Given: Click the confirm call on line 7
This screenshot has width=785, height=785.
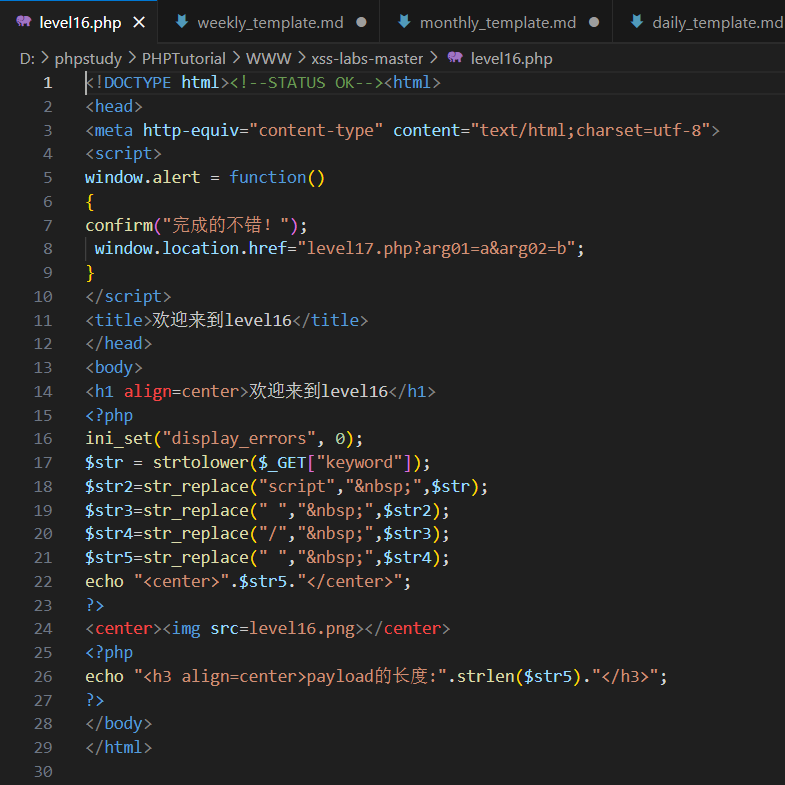Looking at the screenshot, I should [x=119, y=225].
